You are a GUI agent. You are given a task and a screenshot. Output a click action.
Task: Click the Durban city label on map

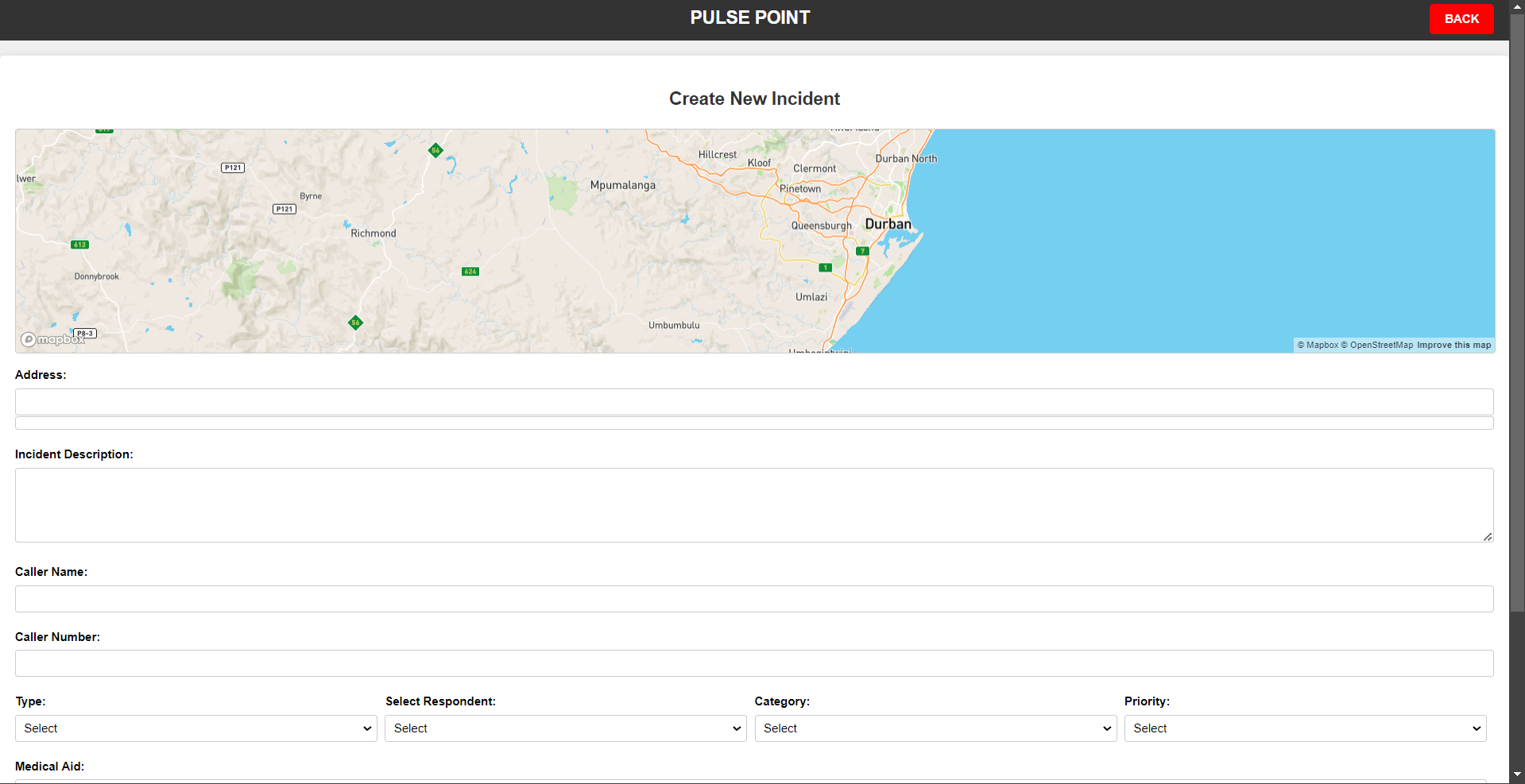click(x=888, y=224)
